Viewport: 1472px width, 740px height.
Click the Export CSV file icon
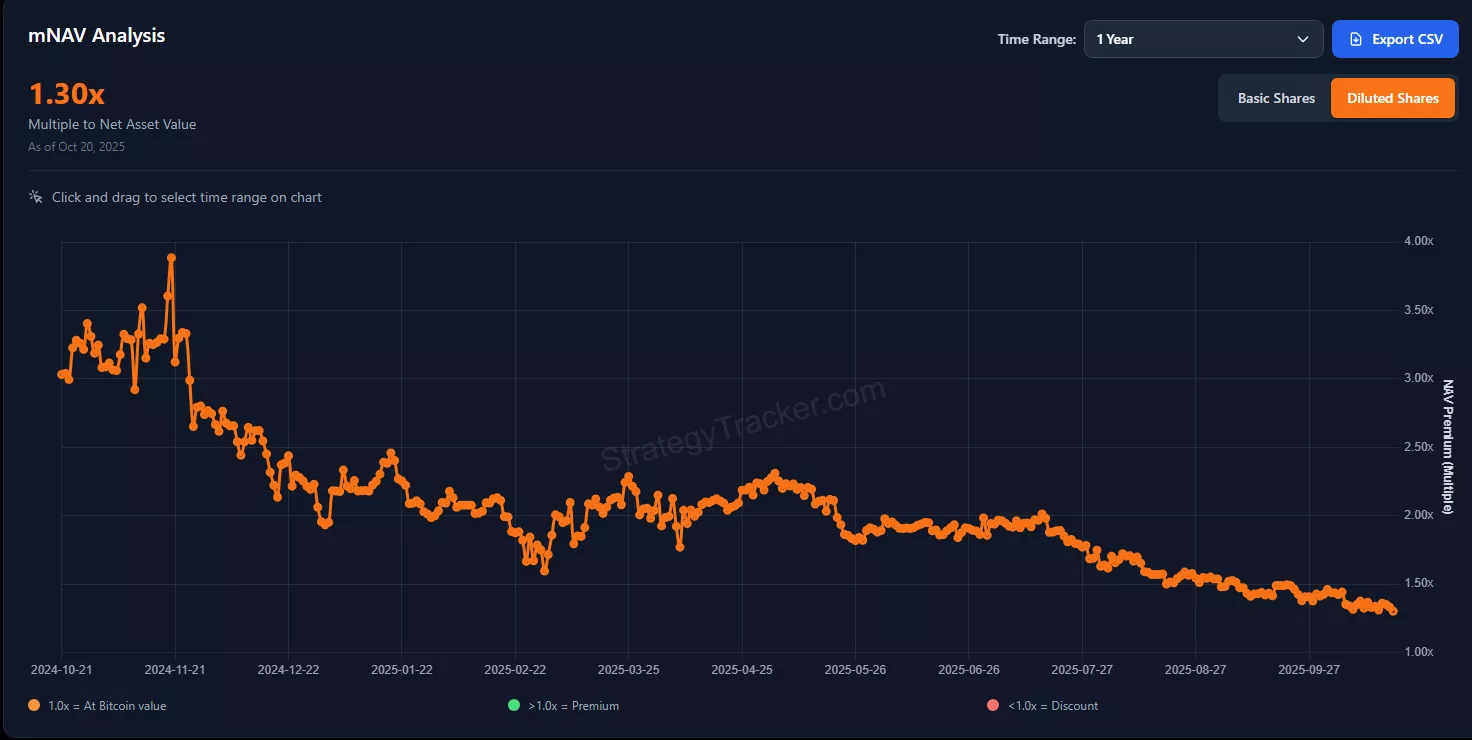[1356, 39]
